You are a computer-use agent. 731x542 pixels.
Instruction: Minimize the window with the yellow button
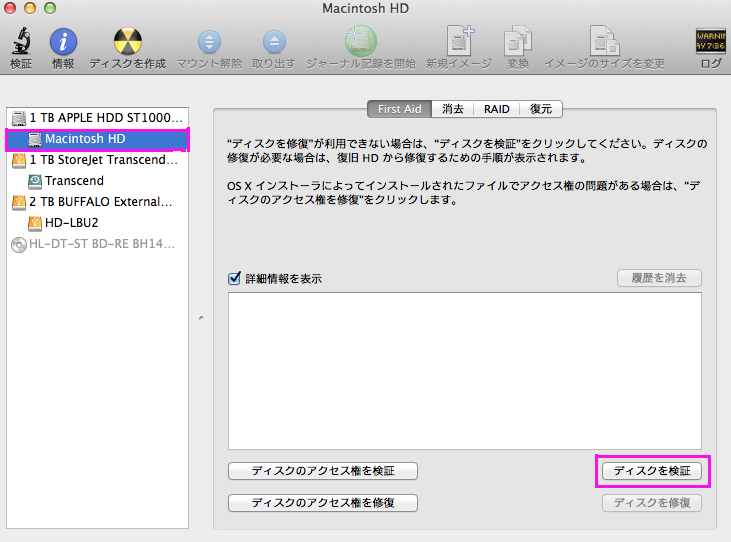(x=30, y=8)
